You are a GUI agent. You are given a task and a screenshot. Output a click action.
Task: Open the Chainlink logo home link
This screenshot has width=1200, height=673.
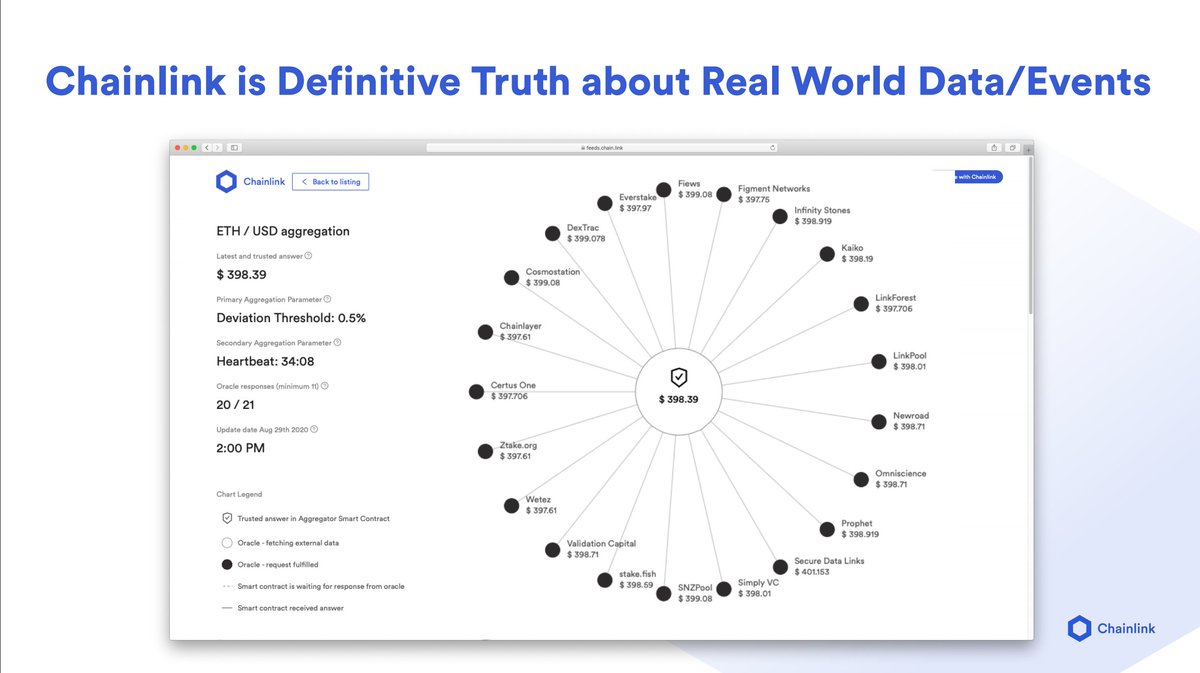pyautogui.click(x=250, y=181)
